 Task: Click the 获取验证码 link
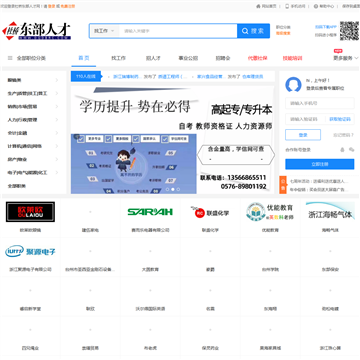[x=340, y=119]
